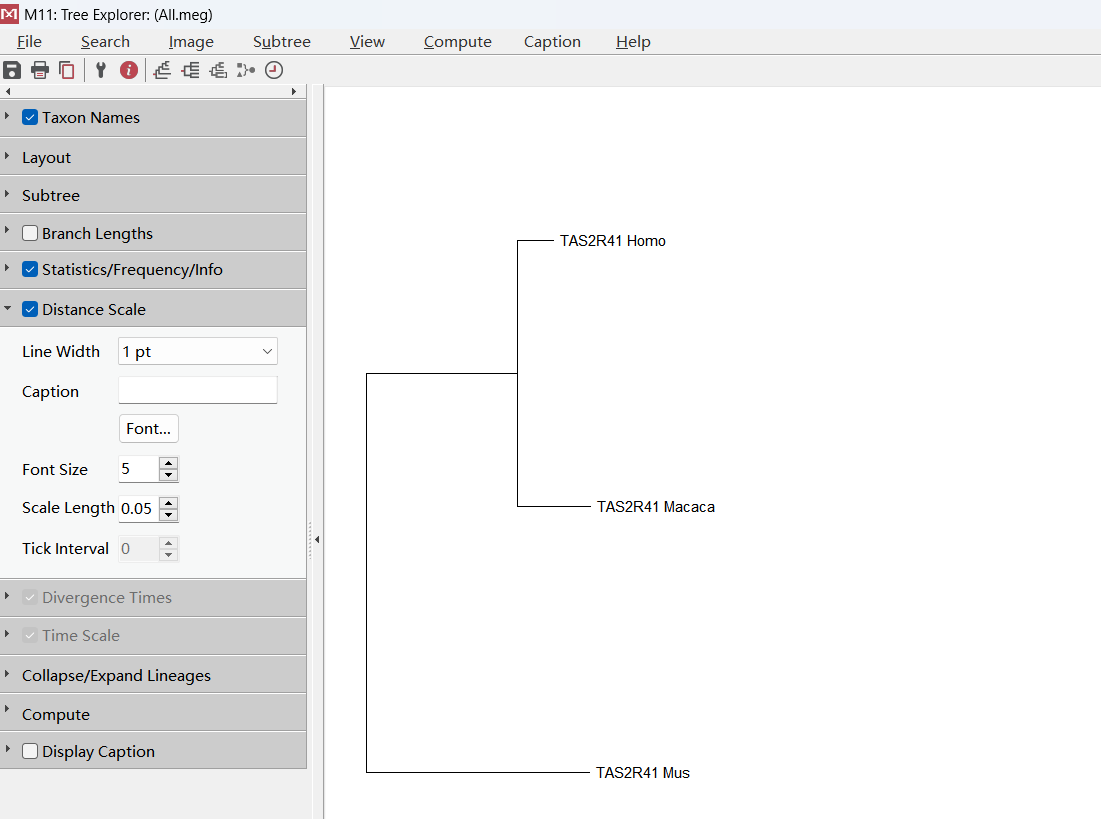Select taxon TAS2R41 Mus in tree

click(x=642, y=773)
